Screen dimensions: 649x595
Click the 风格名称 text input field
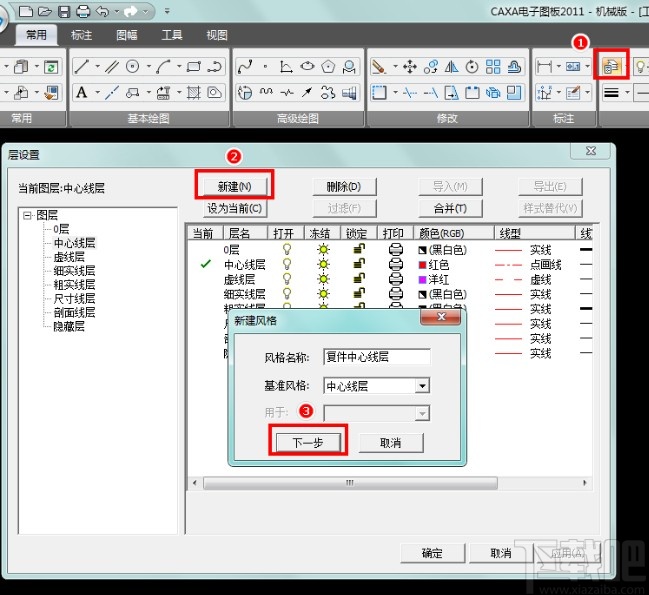click(376, 357)
